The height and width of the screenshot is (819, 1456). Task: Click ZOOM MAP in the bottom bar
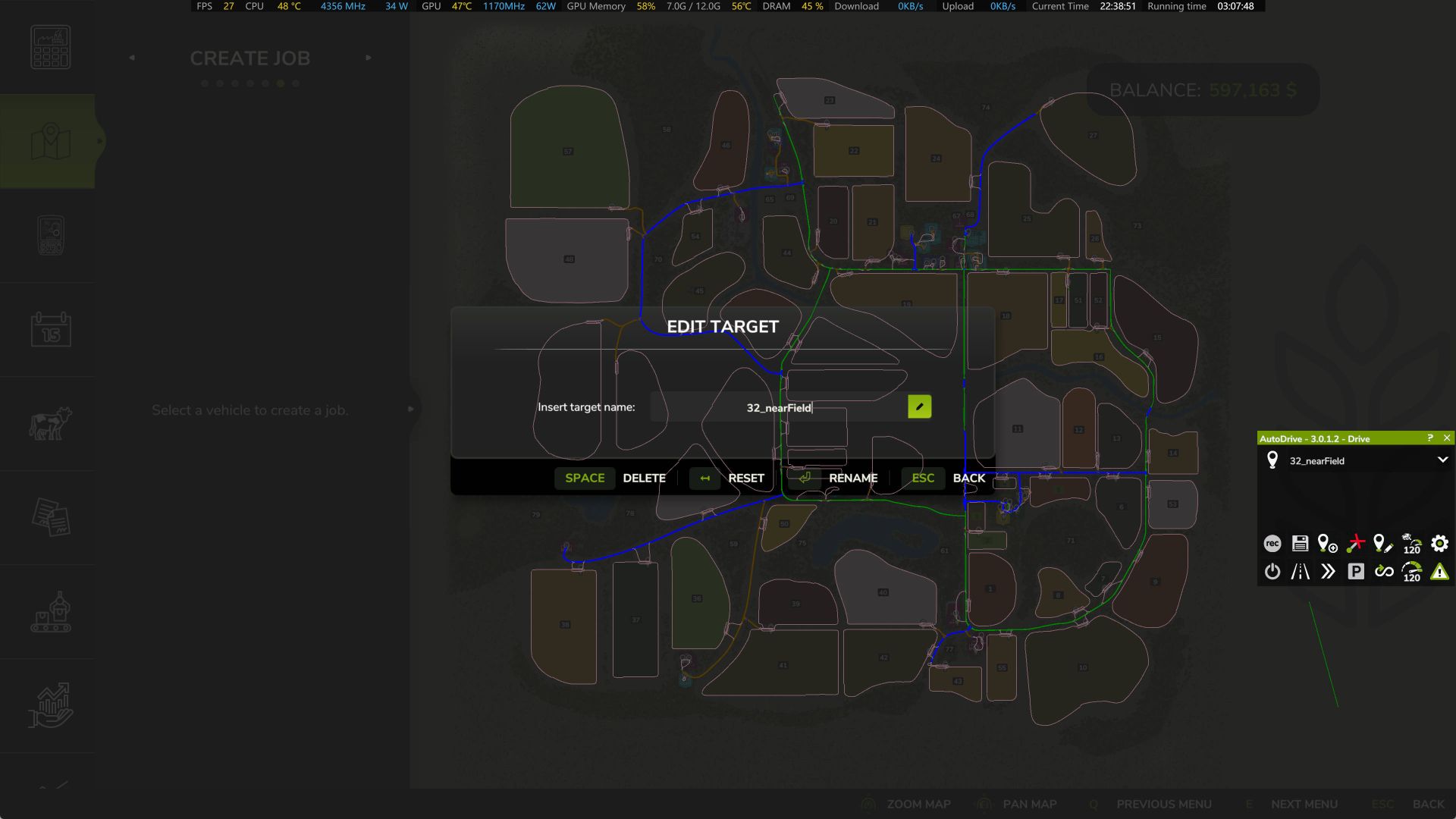[x=918, y=804]
